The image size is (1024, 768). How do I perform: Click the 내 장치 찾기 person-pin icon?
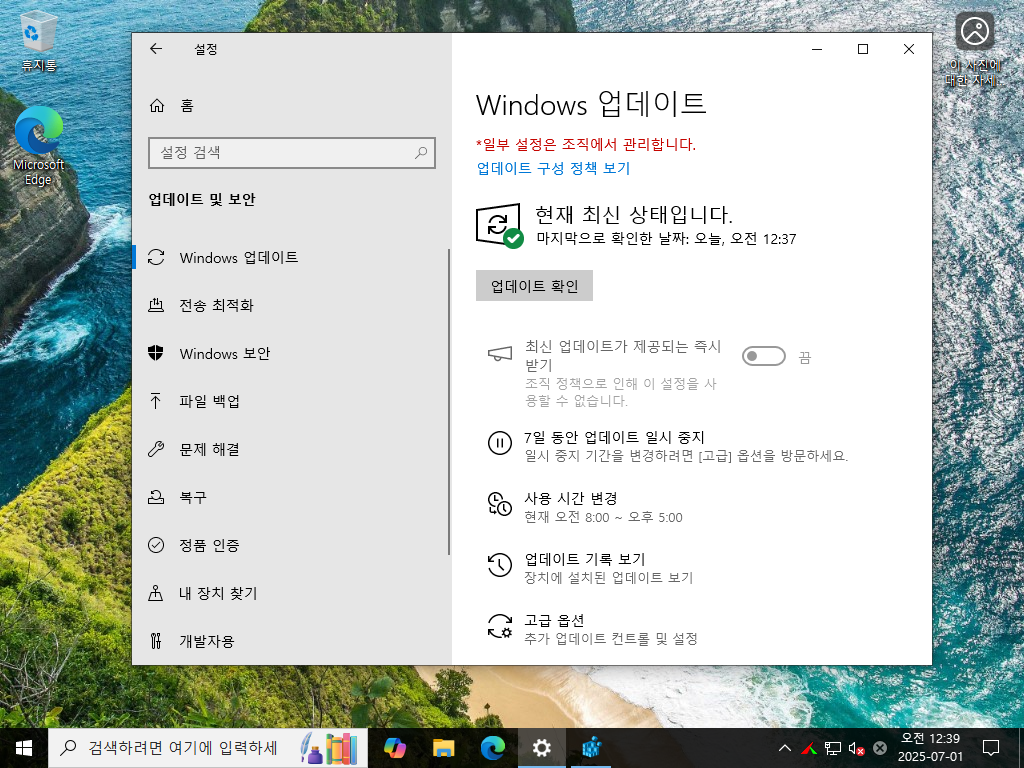[x=156, y=593]
